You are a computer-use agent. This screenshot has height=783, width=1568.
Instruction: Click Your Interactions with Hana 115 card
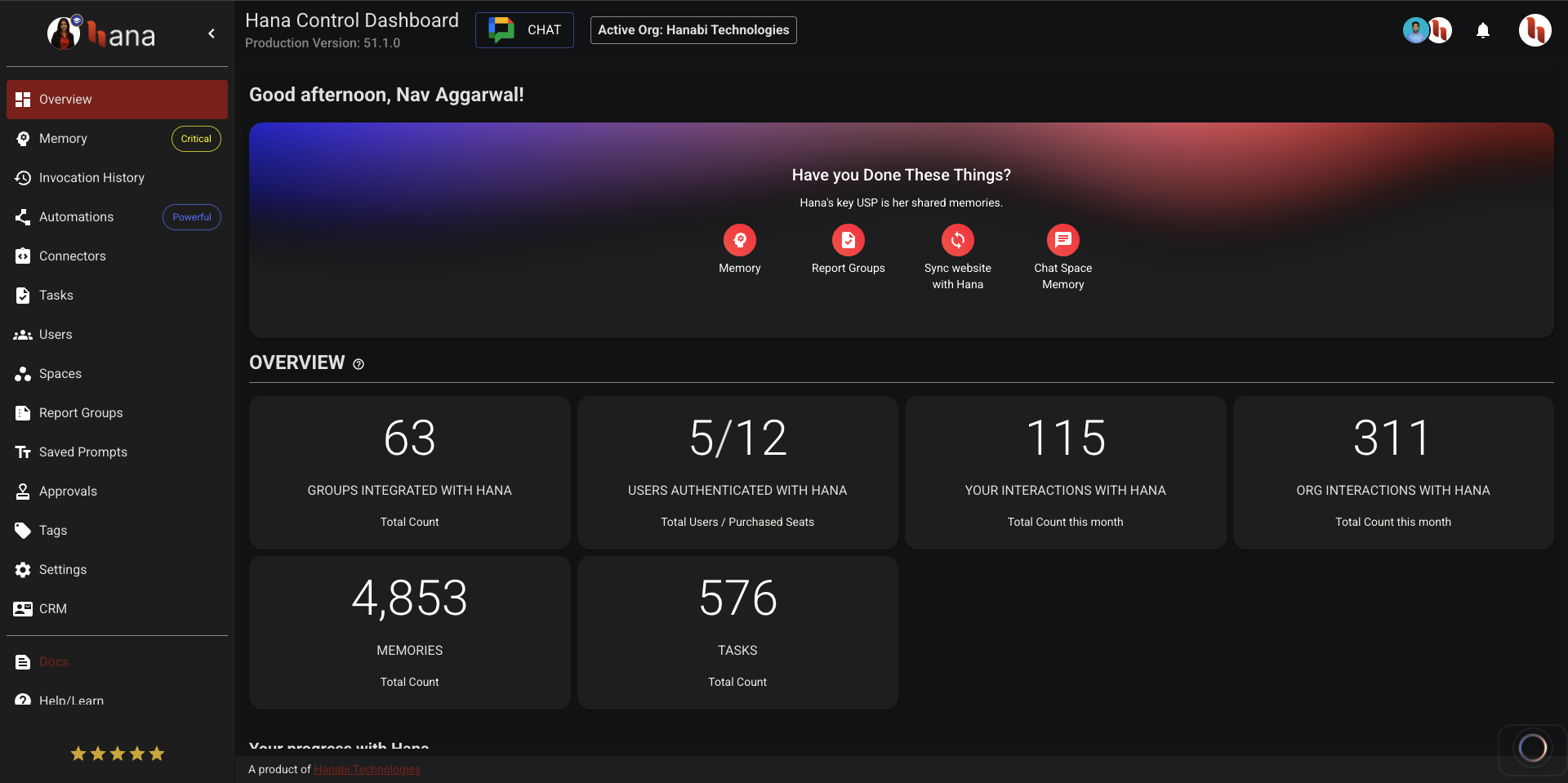coord(1066,473)
